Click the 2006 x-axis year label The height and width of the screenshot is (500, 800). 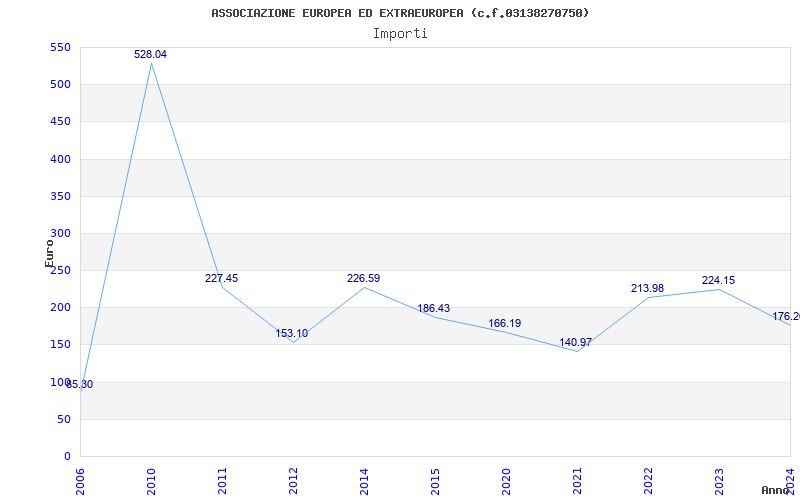[81, 482]
